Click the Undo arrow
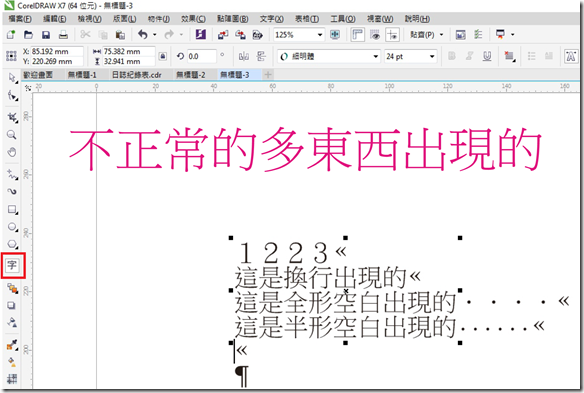 143,35
